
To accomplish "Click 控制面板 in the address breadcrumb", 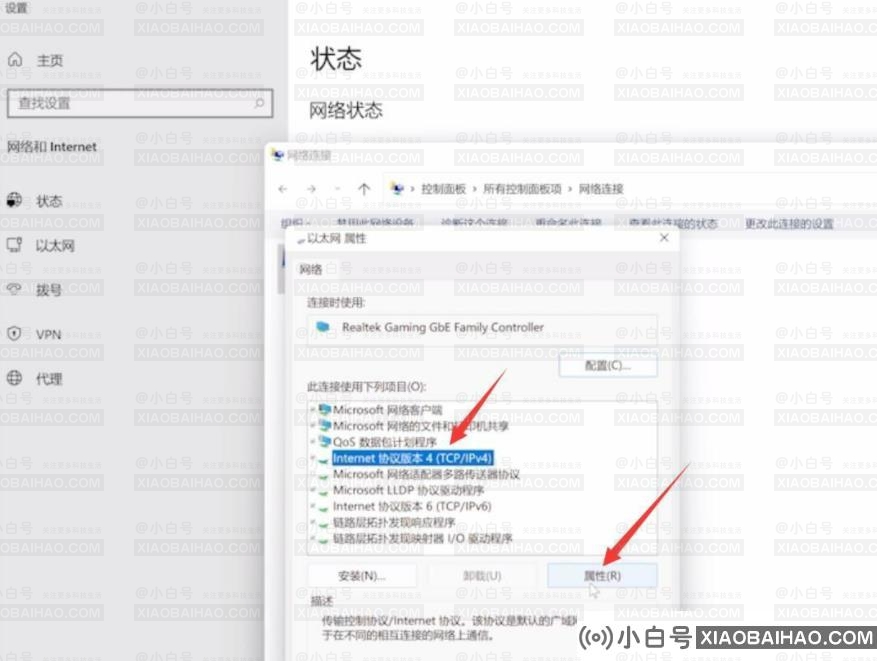I will pyautogui.click(x=444, y=189).
